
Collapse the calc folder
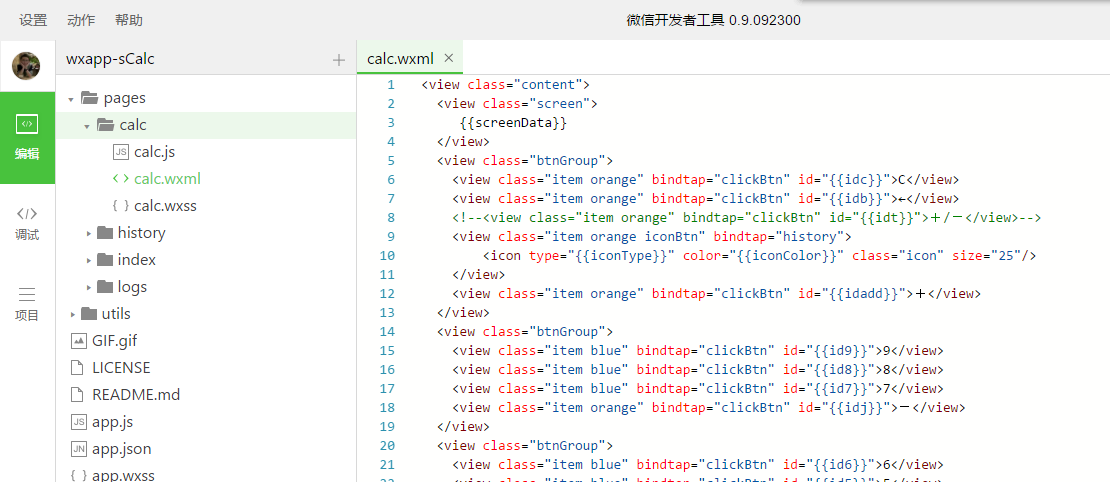[x=87, y=125]
